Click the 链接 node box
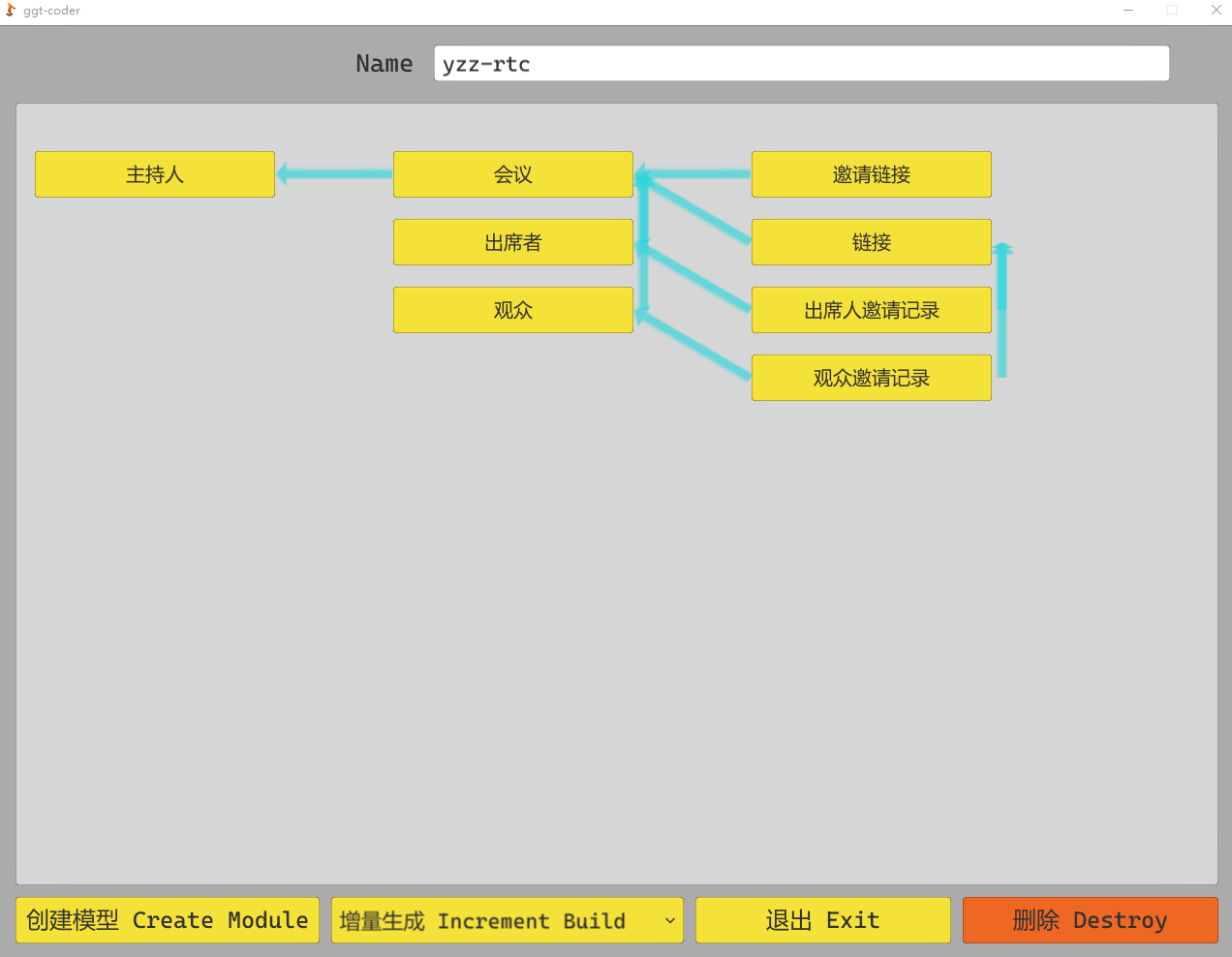This screenshot has height=957, width=1232. [x=871, y=242]
